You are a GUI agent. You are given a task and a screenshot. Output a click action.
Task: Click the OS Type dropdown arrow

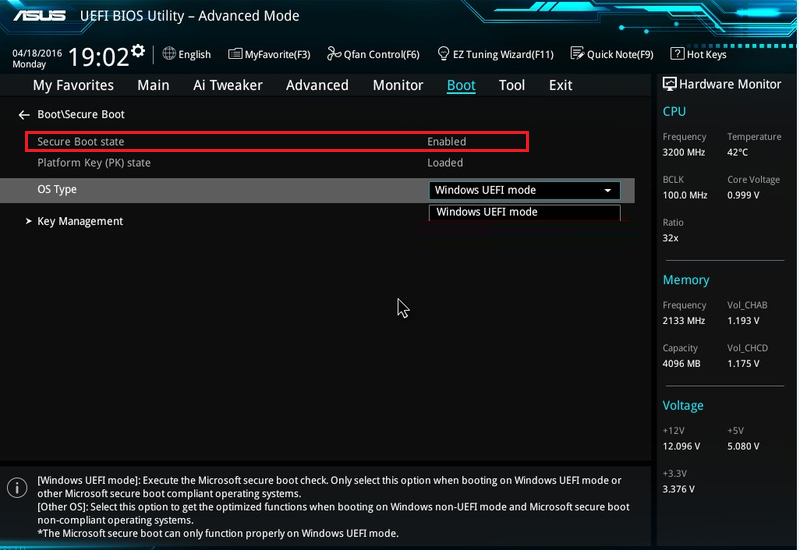608,190
